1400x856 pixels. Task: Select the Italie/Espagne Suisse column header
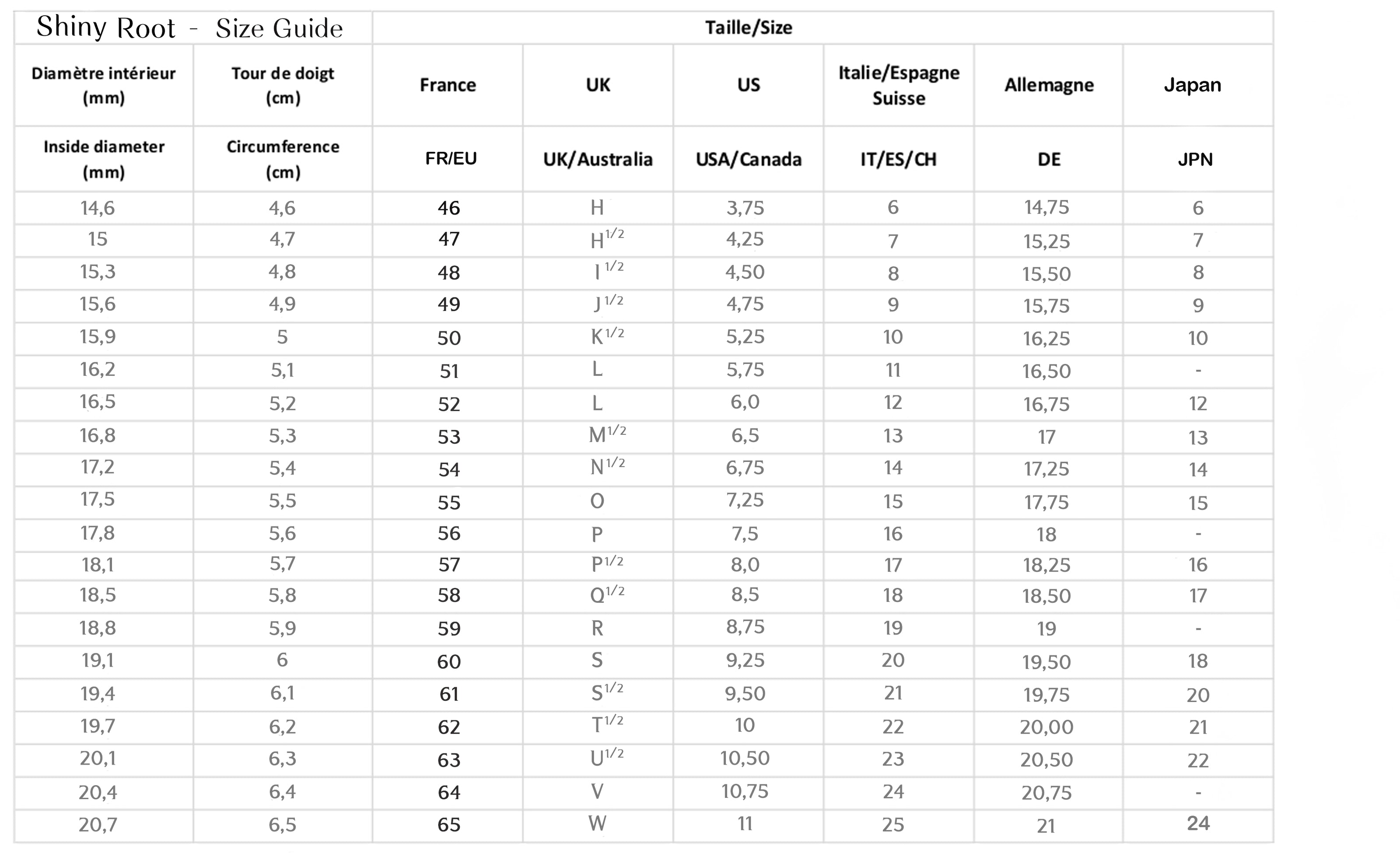point(898,85)
